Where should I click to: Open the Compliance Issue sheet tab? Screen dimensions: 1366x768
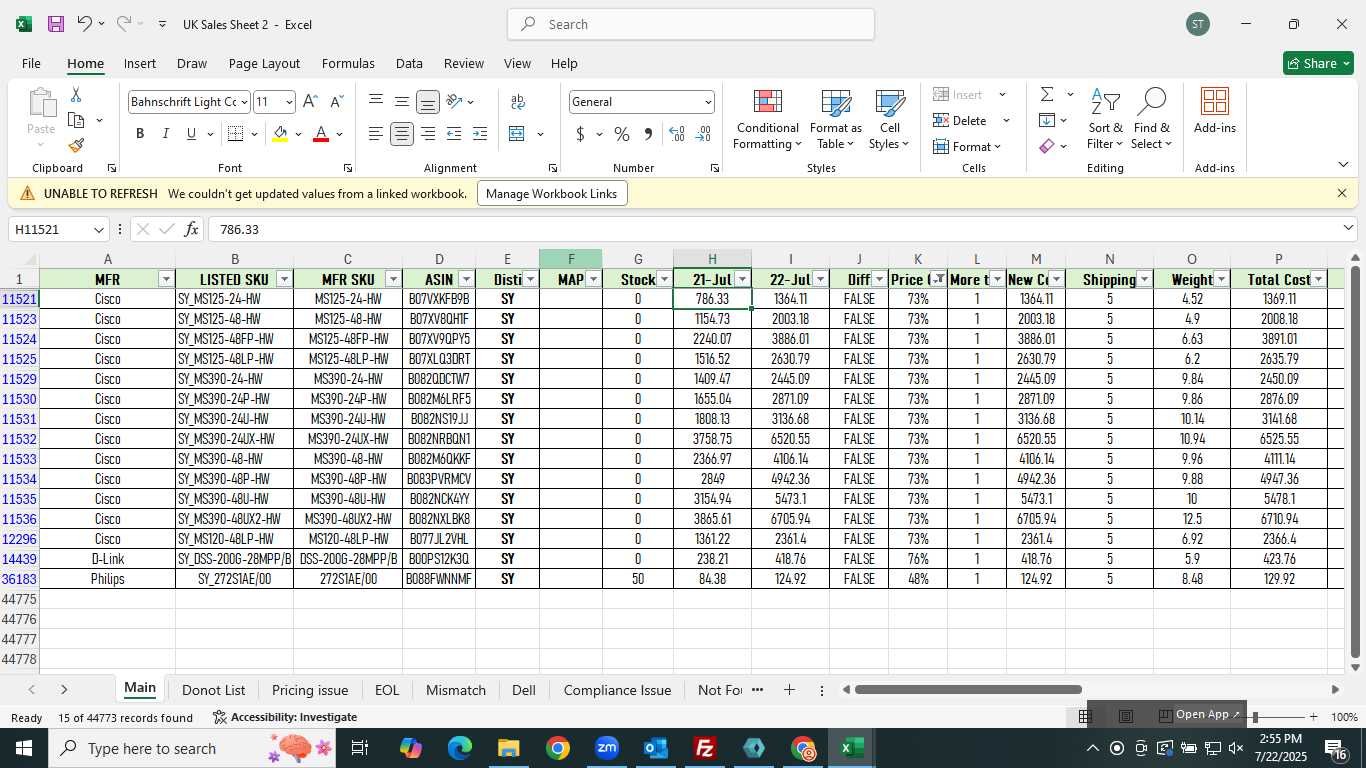617,690
